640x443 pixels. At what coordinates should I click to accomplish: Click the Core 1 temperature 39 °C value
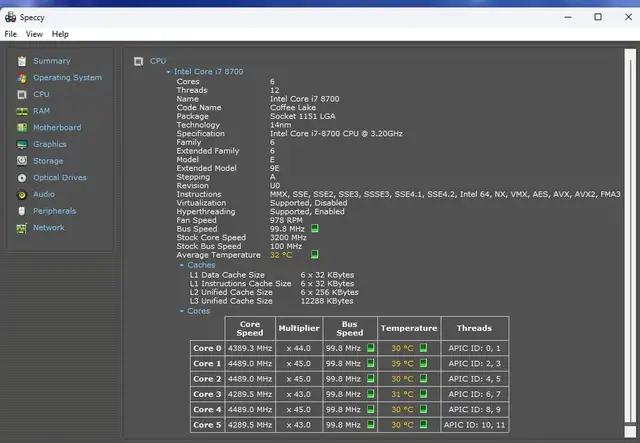402,363
